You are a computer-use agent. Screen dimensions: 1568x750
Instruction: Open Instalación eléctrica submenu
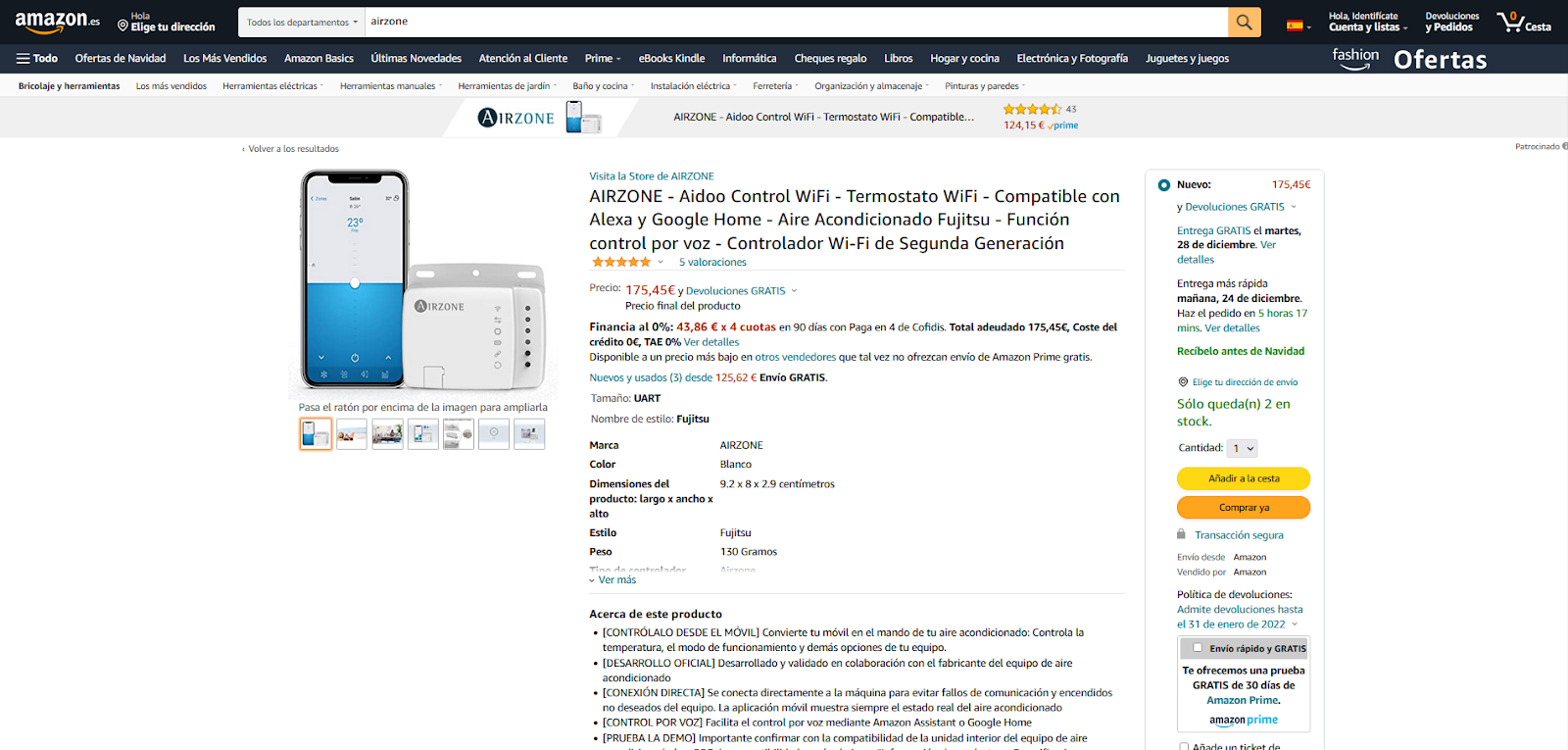tap(694, 86)
